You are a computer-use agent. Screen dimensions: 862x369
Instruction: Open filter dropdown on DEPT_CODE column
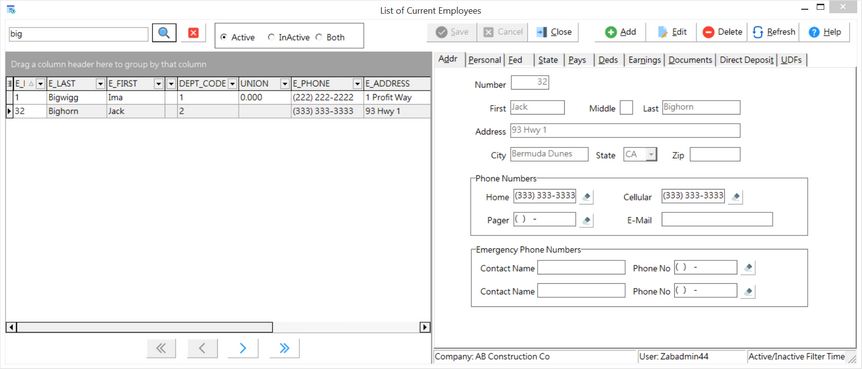tap(232, 84)
